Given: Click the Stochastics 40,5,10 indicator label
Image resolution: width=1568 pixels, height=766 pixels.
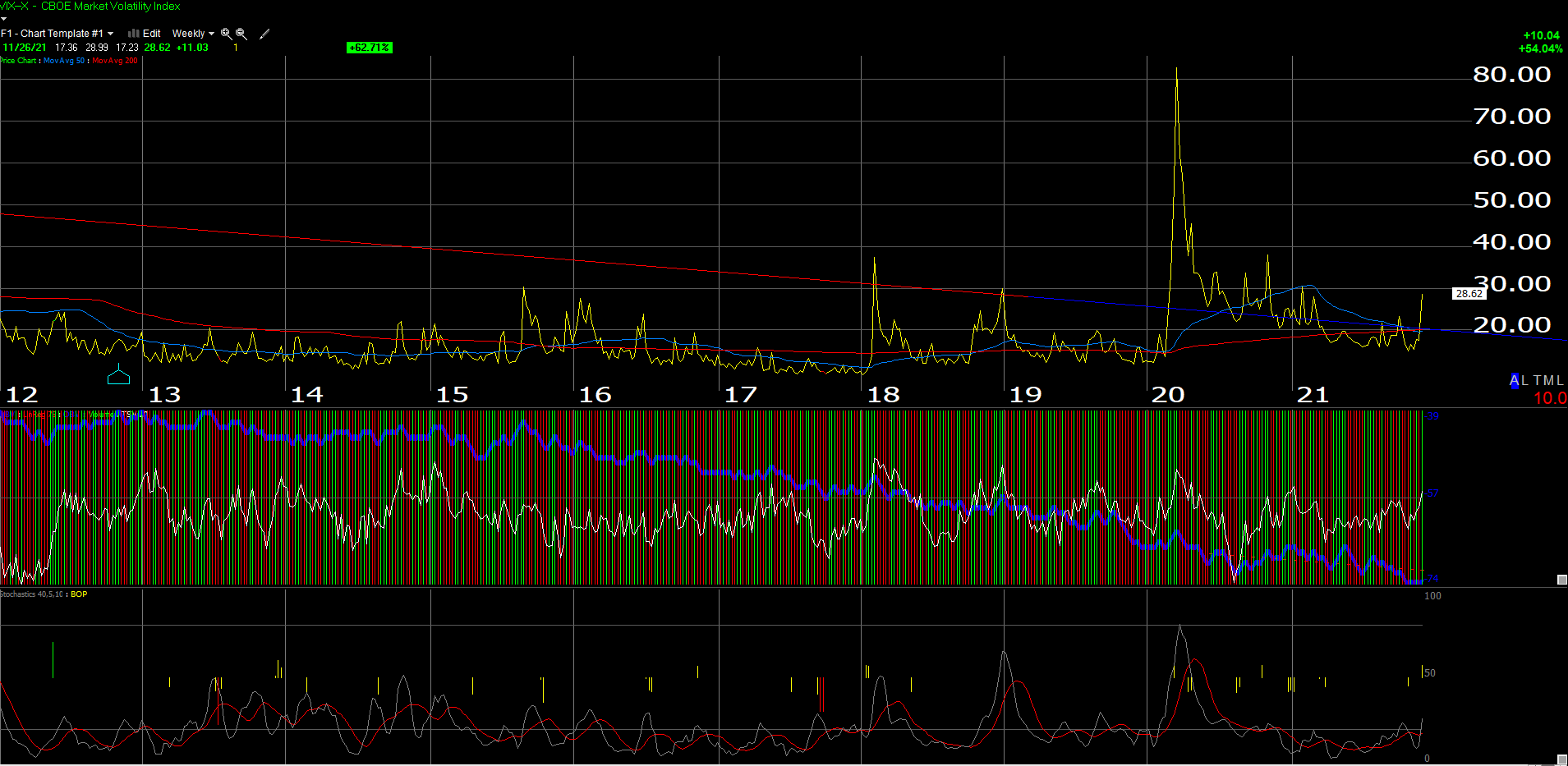Looking at the screenshot, I should point(31,594).
